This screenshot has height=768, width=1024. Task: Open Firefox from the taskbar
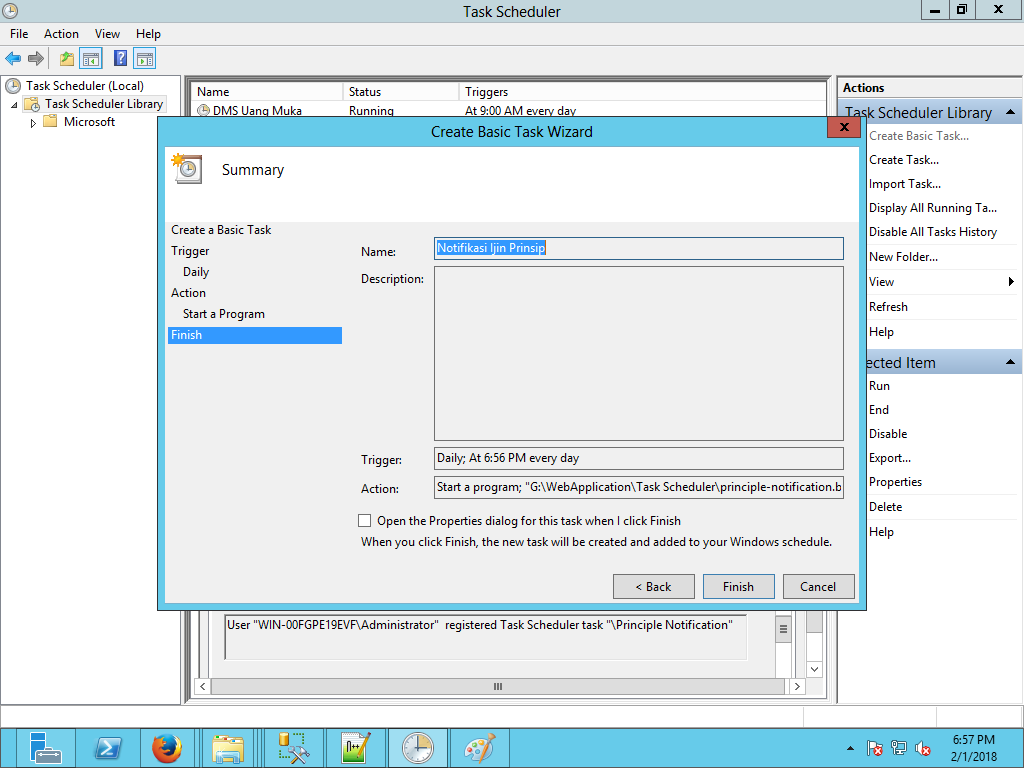[x=167, y=747]
